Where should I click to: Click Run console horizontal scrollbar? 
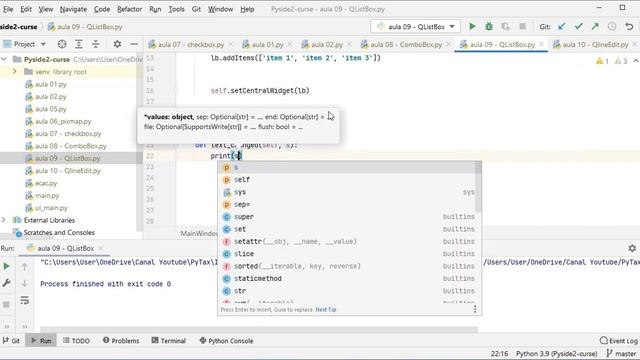[x=259, y=329]
